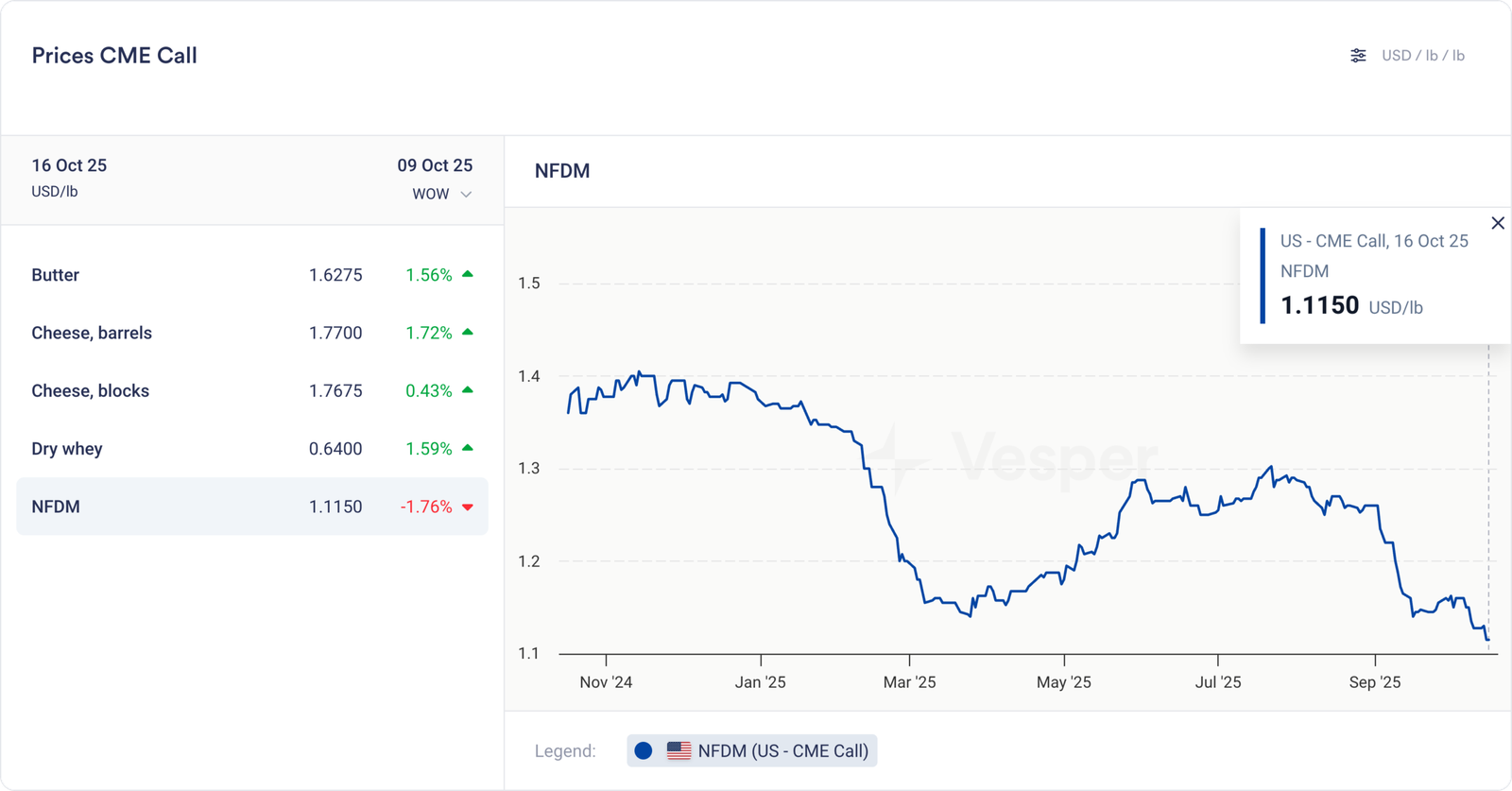This screenshot has height=791, width=1512.
Task: Click the Mar '25 axis marker
Action: (x=909, y=681)
